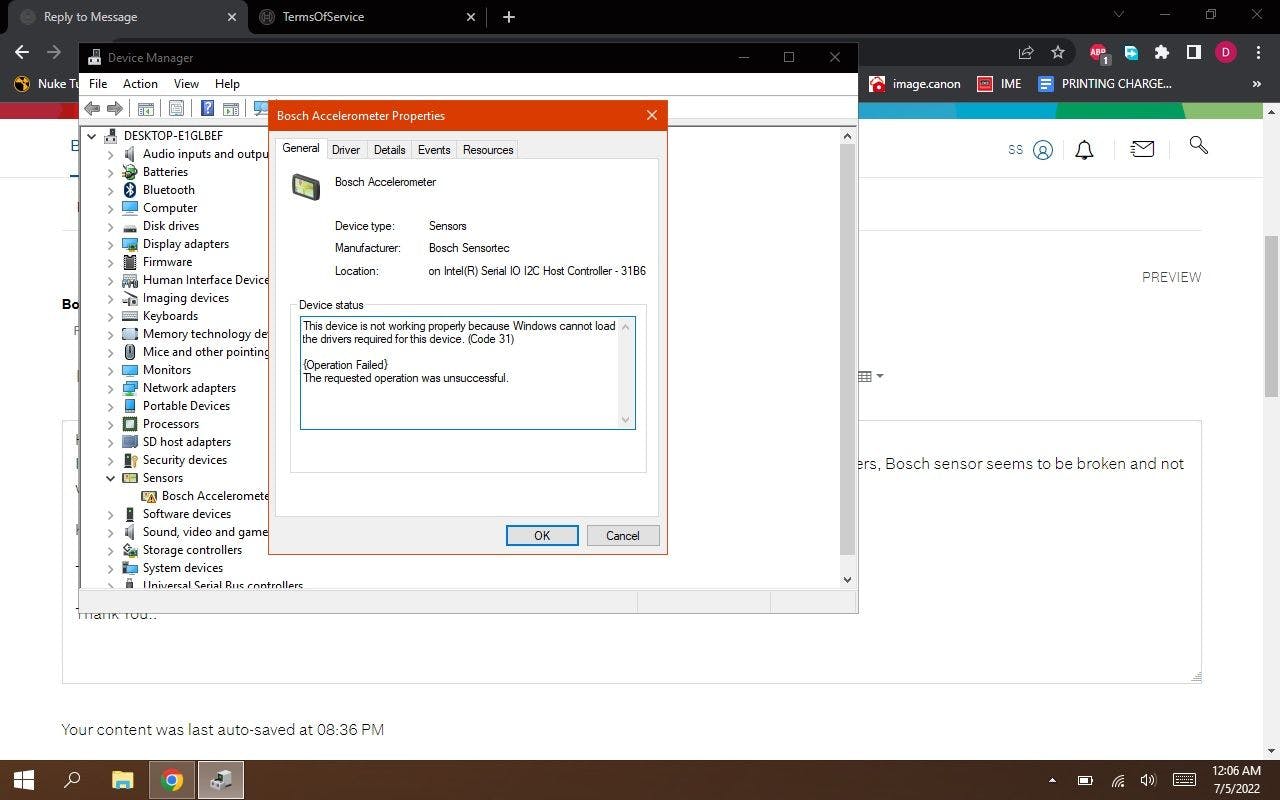Switch to the Driver tab
This screenshot has height=800, width=1280.
click(x=345, y=150)
